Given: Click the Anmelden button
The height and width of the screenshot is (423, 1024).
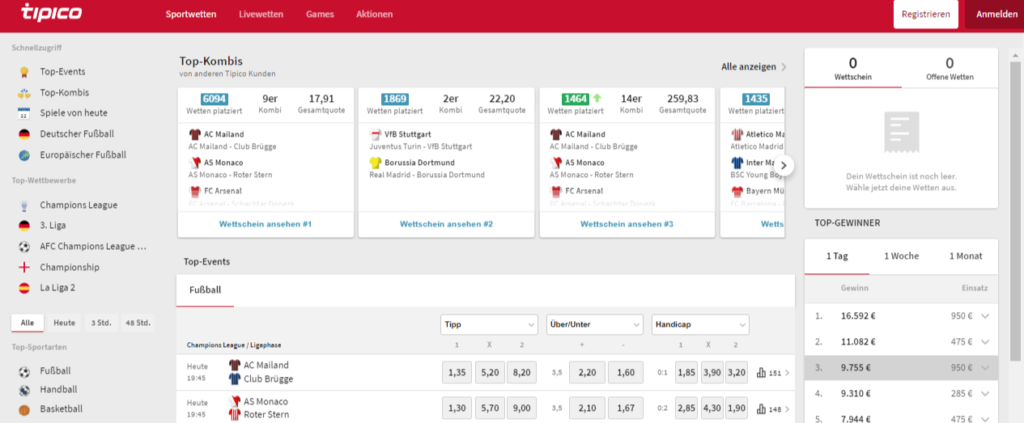Looking at the screenshot, I should (x=995, y=14).
